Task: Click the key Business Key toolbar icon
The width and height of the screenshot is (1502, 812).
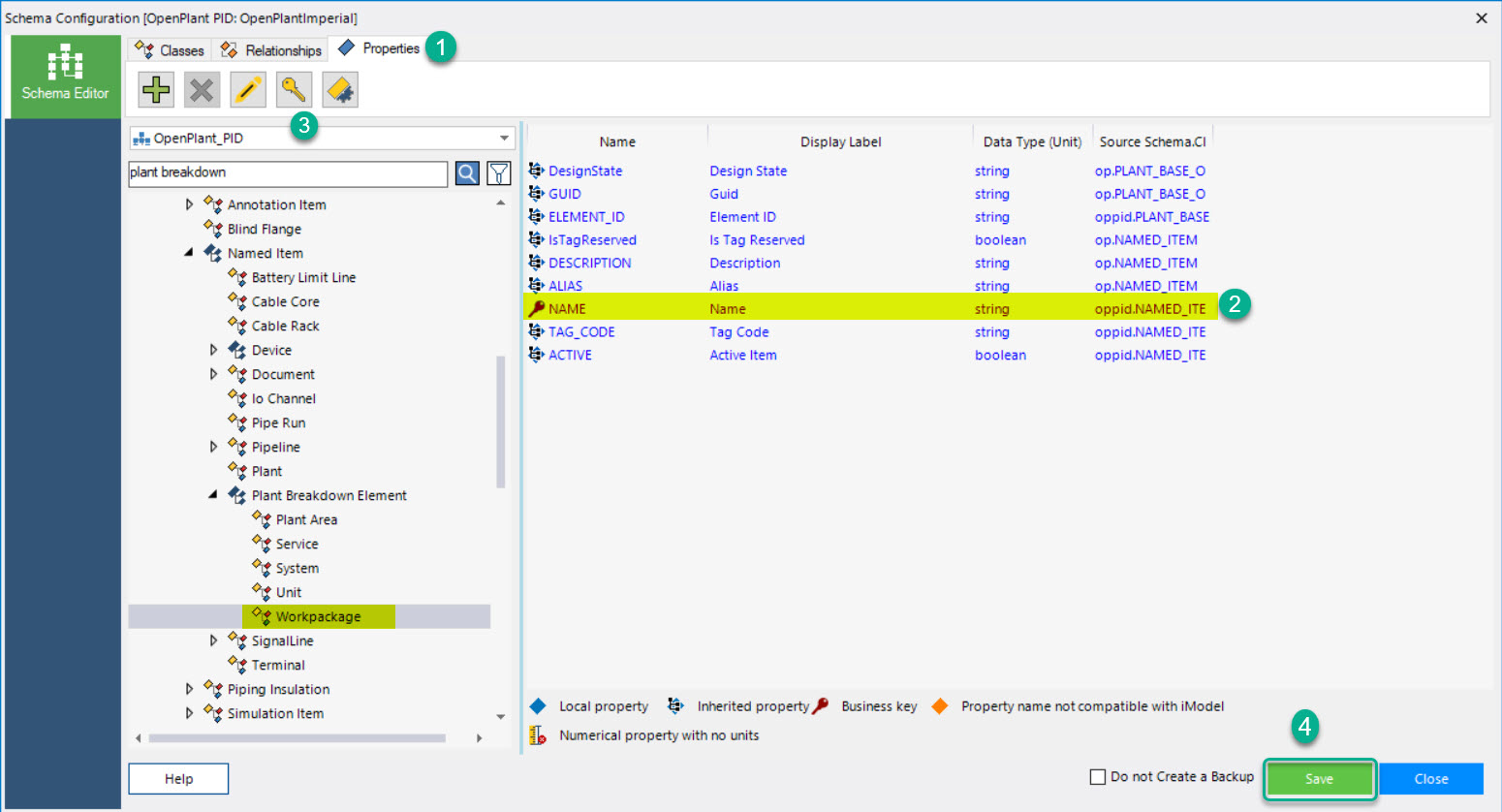Action: tap(294, 90)
